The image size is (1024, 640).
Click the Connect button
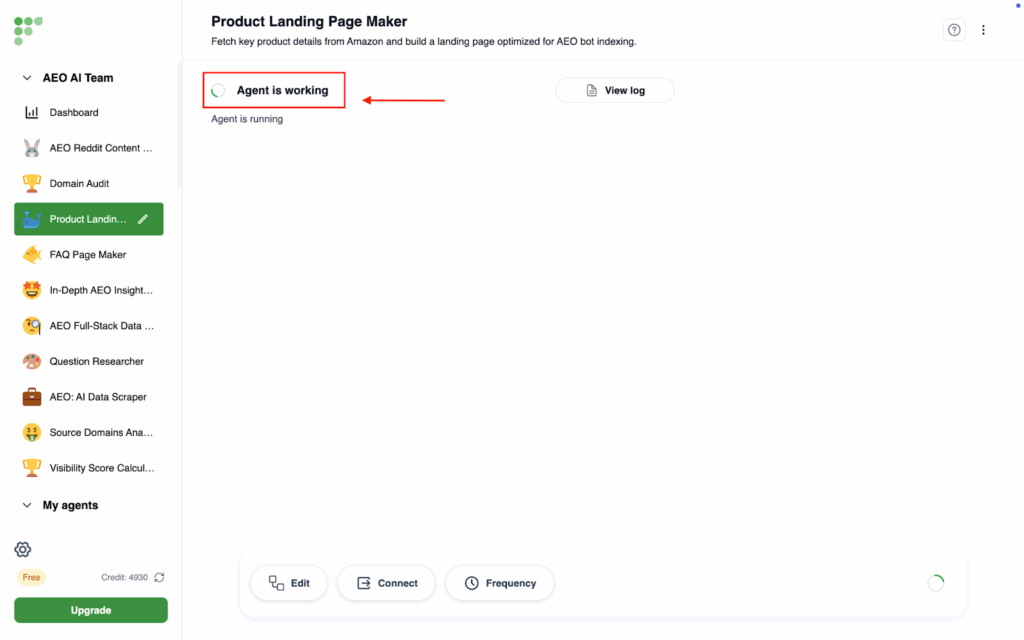point(386,583)
